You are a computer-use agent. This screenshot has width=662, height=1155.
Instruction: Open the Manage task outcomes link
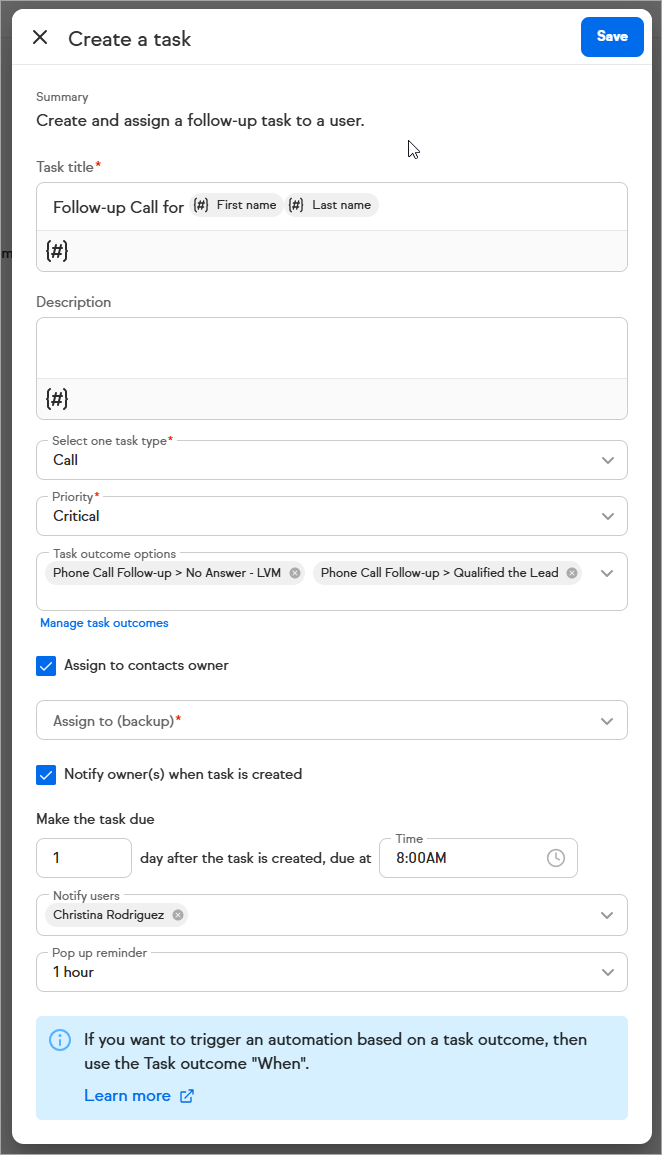[x=104, y=623]
